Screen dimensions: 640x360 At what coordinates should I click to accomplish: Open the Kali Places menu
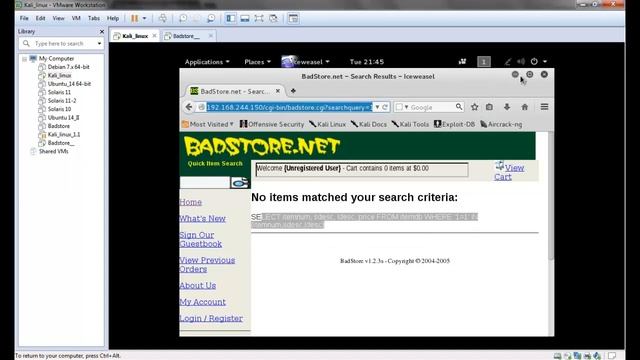point(258,62)
